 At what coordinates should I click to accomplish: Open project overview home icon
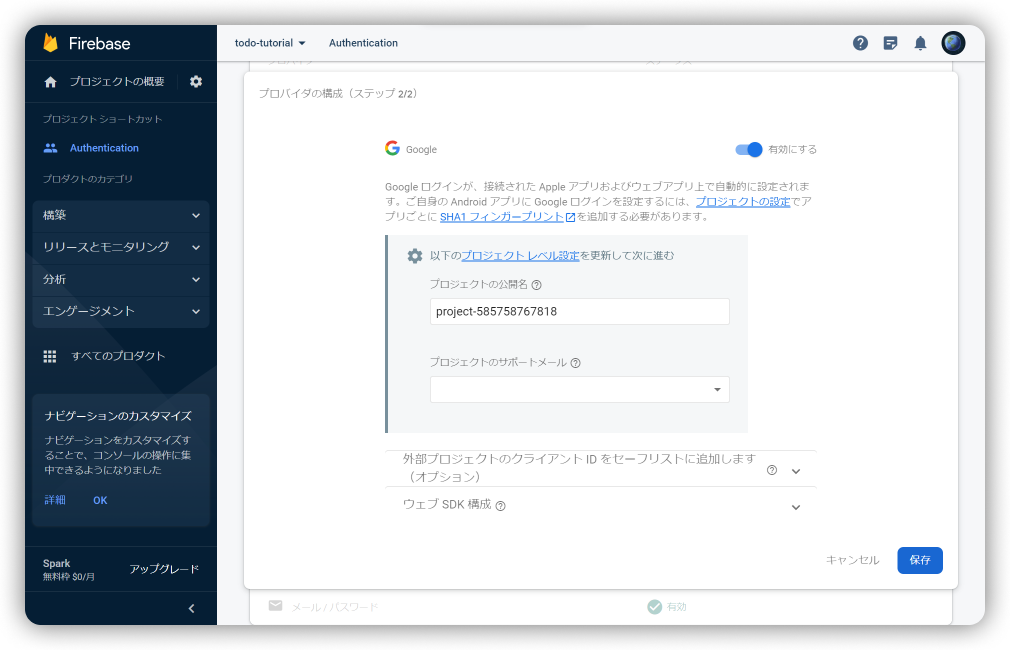[x=50, y=82]
